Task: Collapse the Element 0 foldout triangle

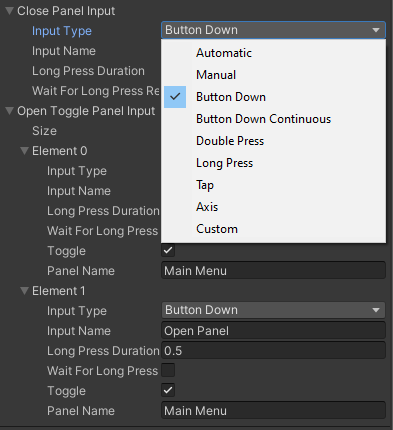Action: (x=24, y=151)
